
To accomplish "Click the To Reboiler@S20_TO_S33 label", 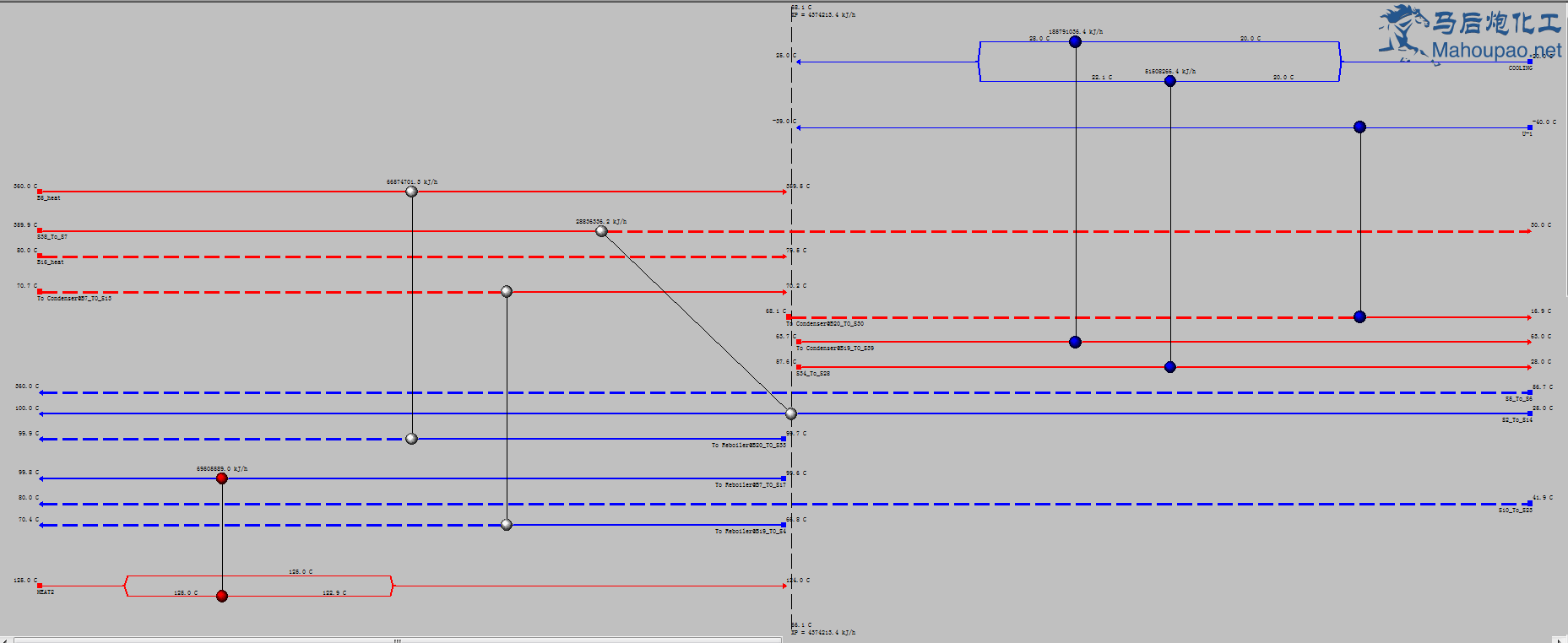I will click(x=749, y=446).
